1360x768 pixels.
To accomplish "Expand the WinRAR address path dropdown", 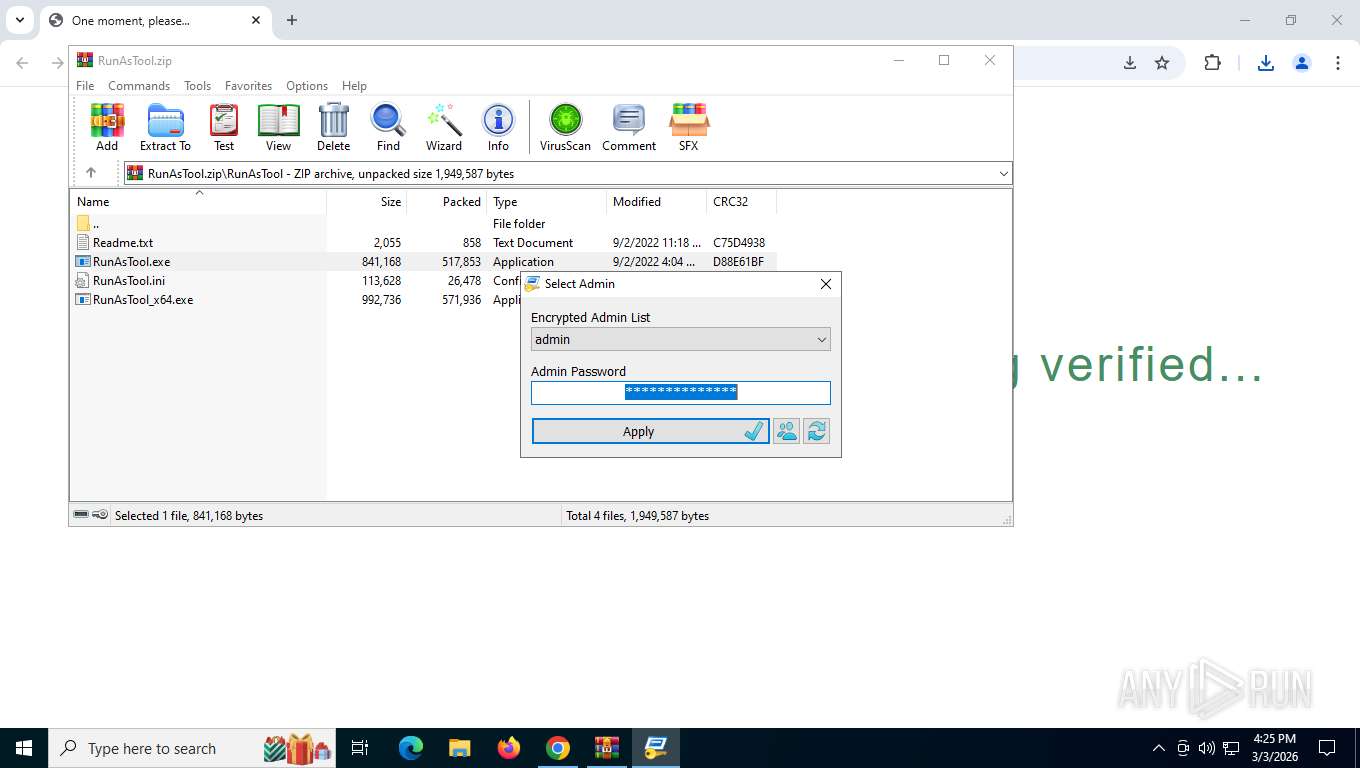I will 1004,174.
